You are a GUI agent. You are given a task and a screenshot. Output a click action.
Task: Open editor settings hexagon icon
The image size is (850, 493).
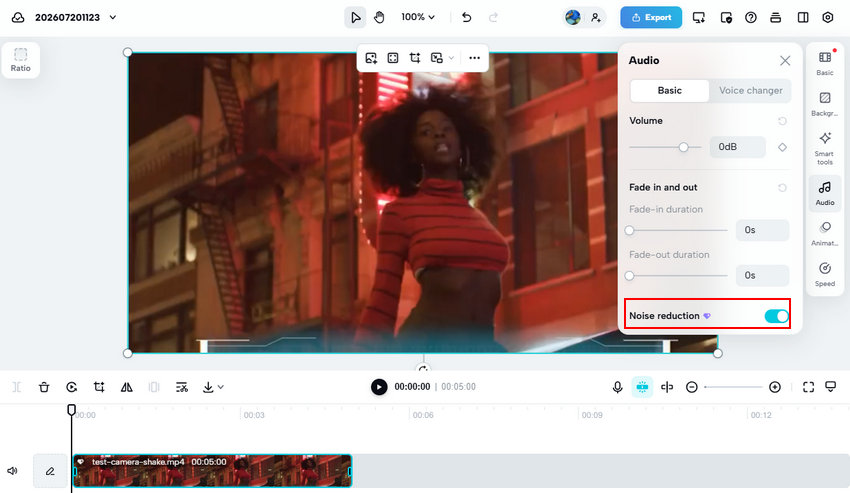coord(828,17)
